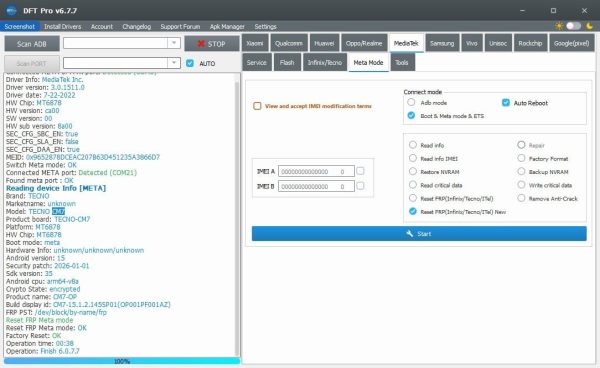Select the Read info IMEI option
This screenshot has width=600, height=368.
click(x=412, y=158)
